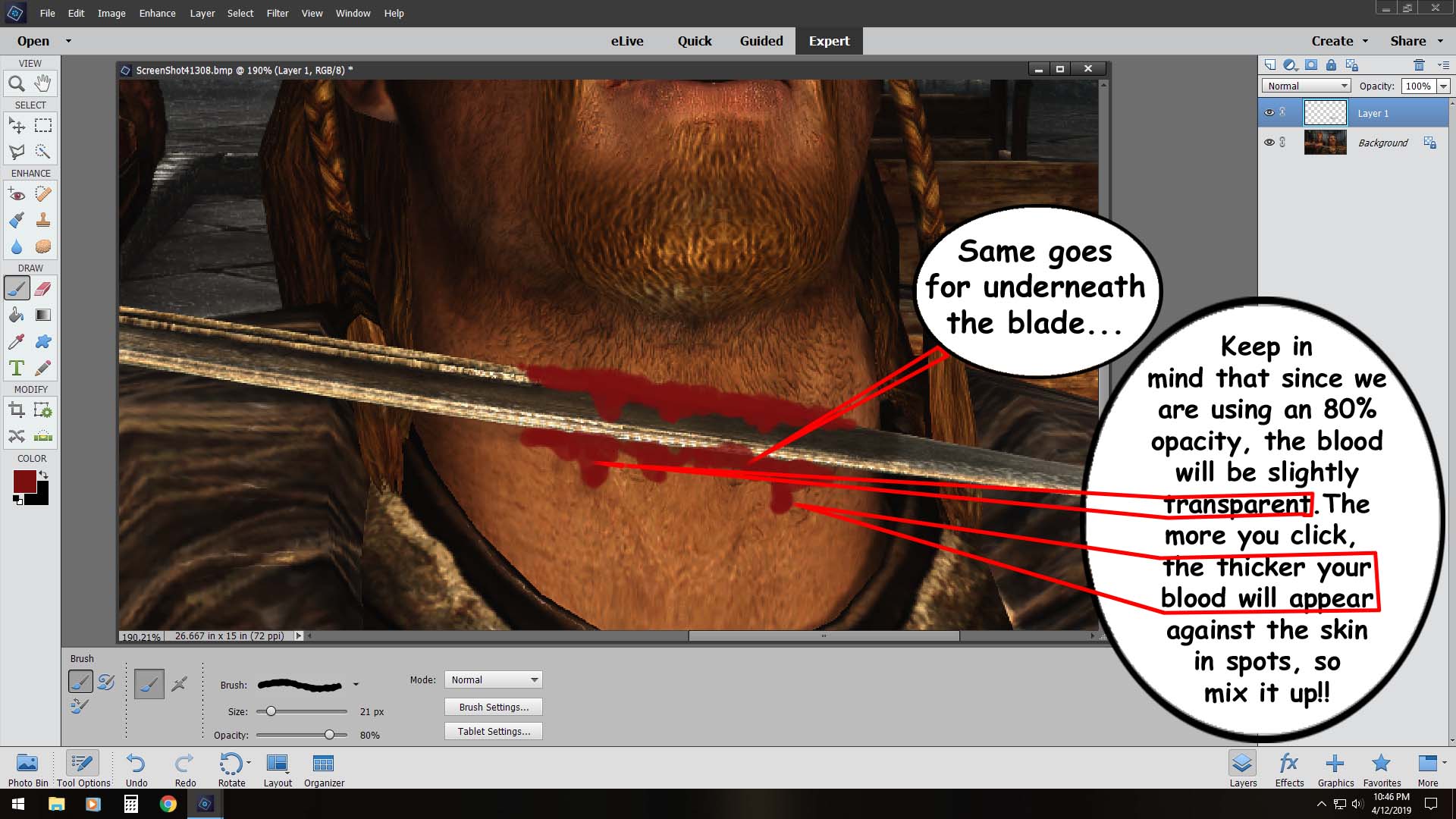The width and height of the screenshot is (1456, 819).
Task: Open adjustment layer dropdown icon
Action: pyautogui.click(x=1290, y=65)
